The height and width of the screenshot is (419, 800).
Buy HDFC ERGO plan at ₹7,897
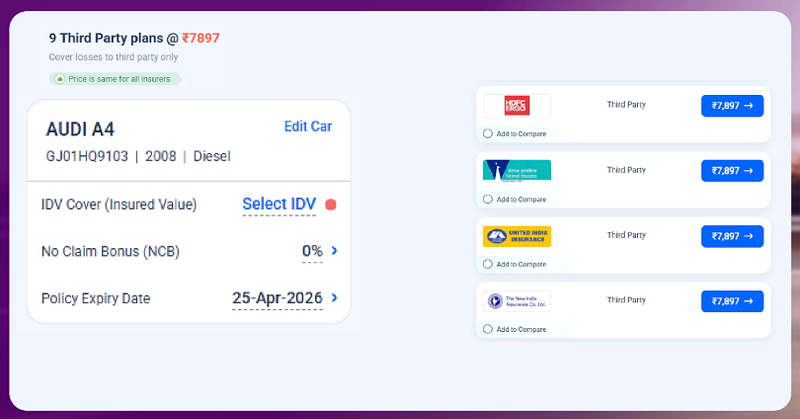pos(732,106)
